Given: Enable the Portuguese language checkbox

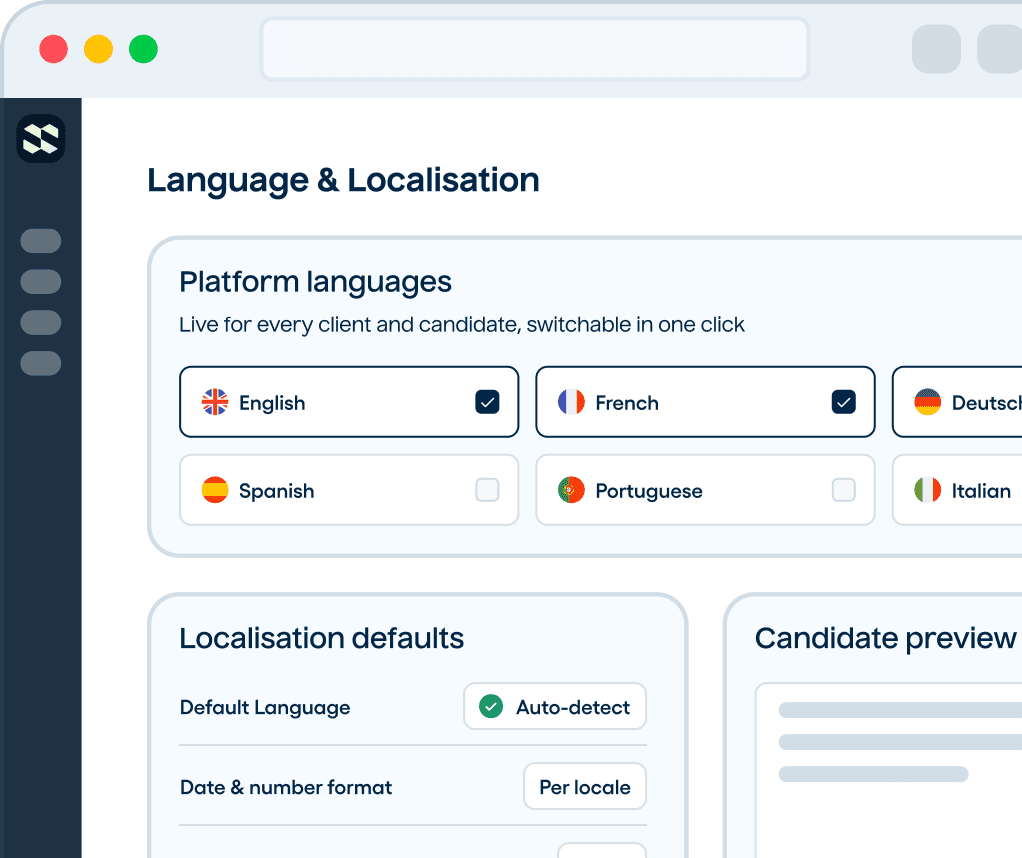Looking at the screenshot, I should tap(843, 490).
